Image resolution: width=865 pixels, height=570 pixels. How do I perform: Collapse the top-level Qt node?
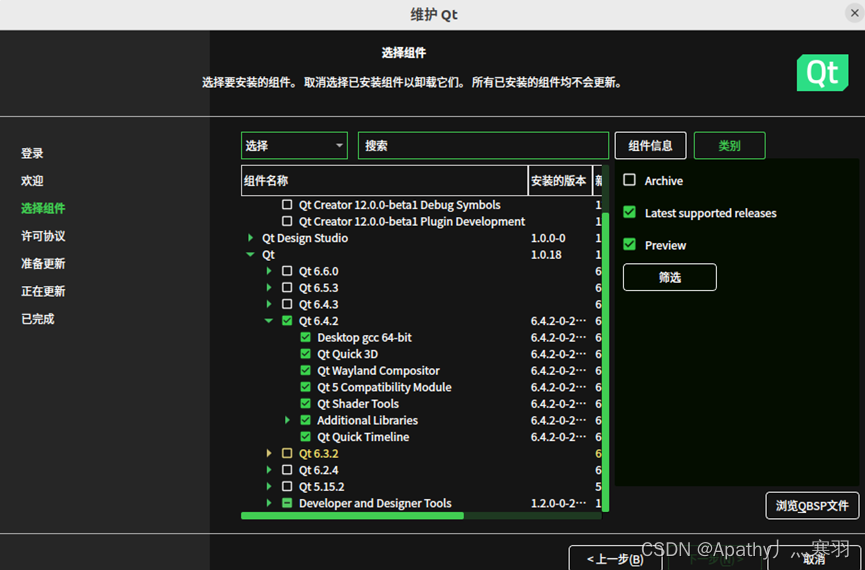250,254
